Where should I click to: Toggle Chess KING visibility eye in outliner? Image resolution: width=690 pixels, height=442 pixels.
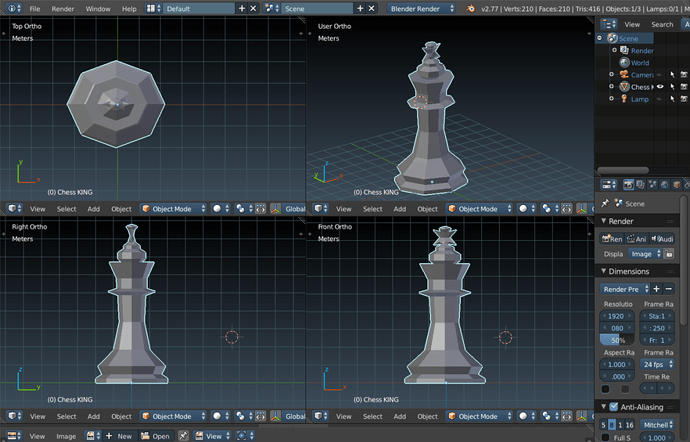pos(660,87)
